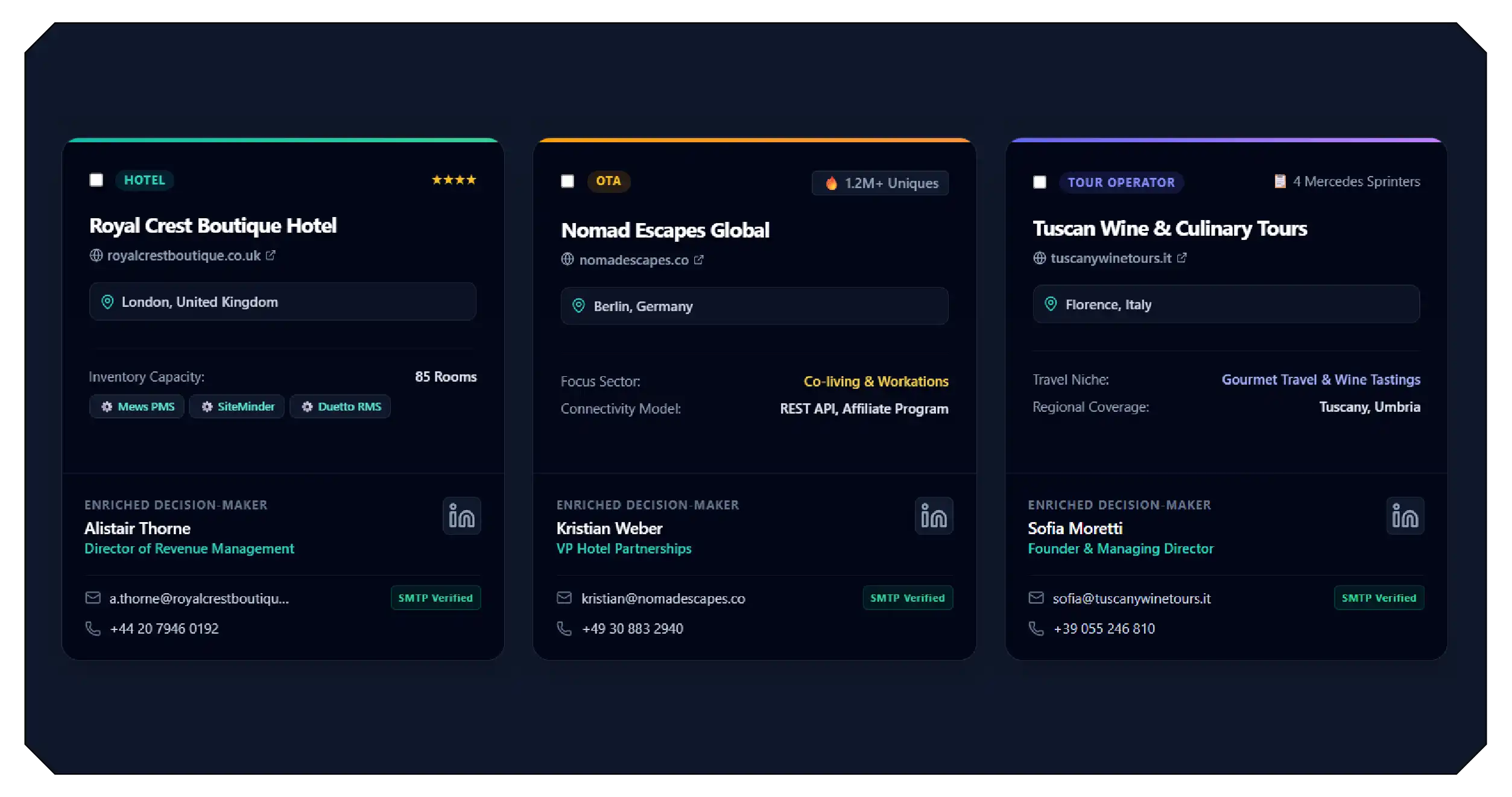Click the globe icon beside nomadescapes.co
This screenshot has width=1512, height=797.
click(568, 260)
